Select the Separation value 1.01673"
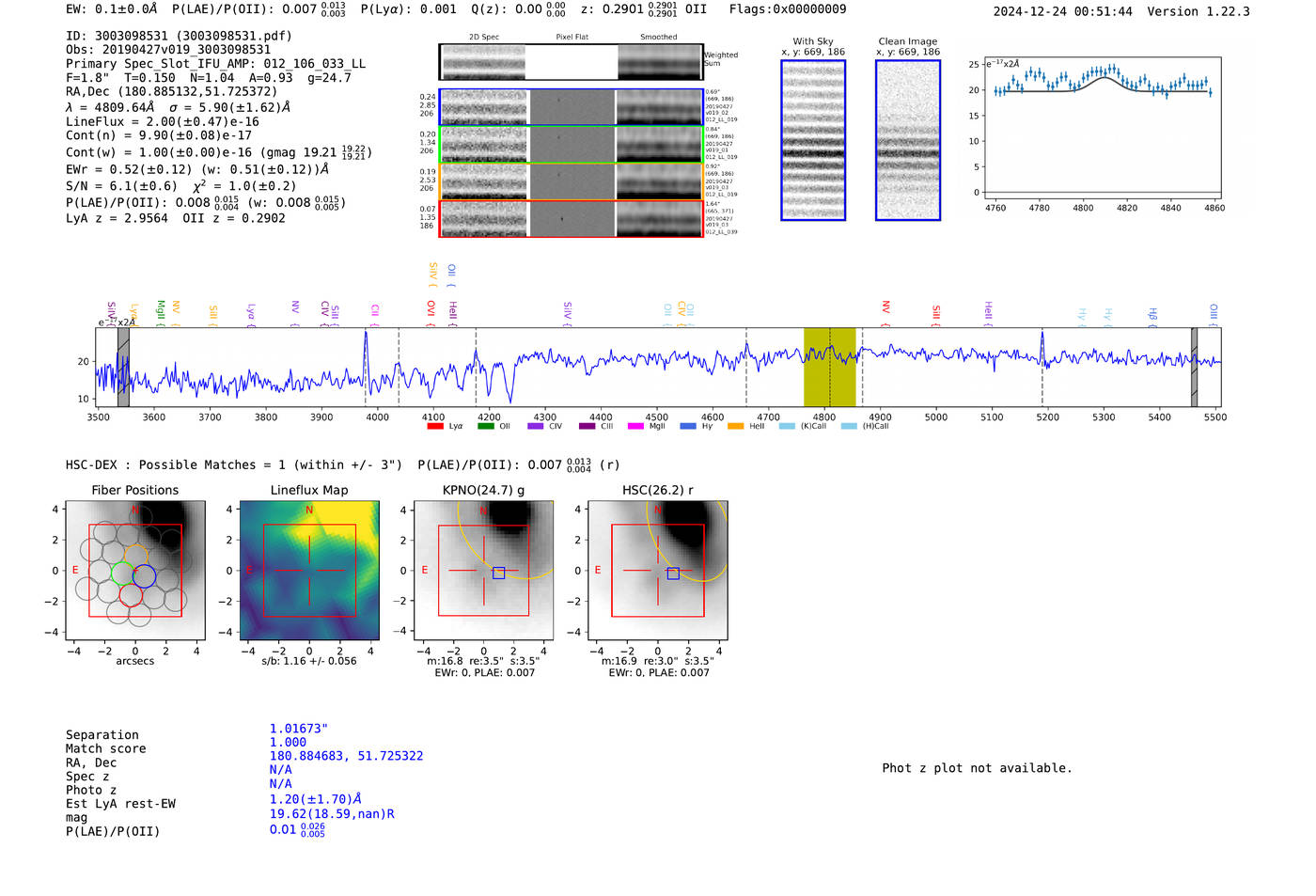 click(299, 729)
